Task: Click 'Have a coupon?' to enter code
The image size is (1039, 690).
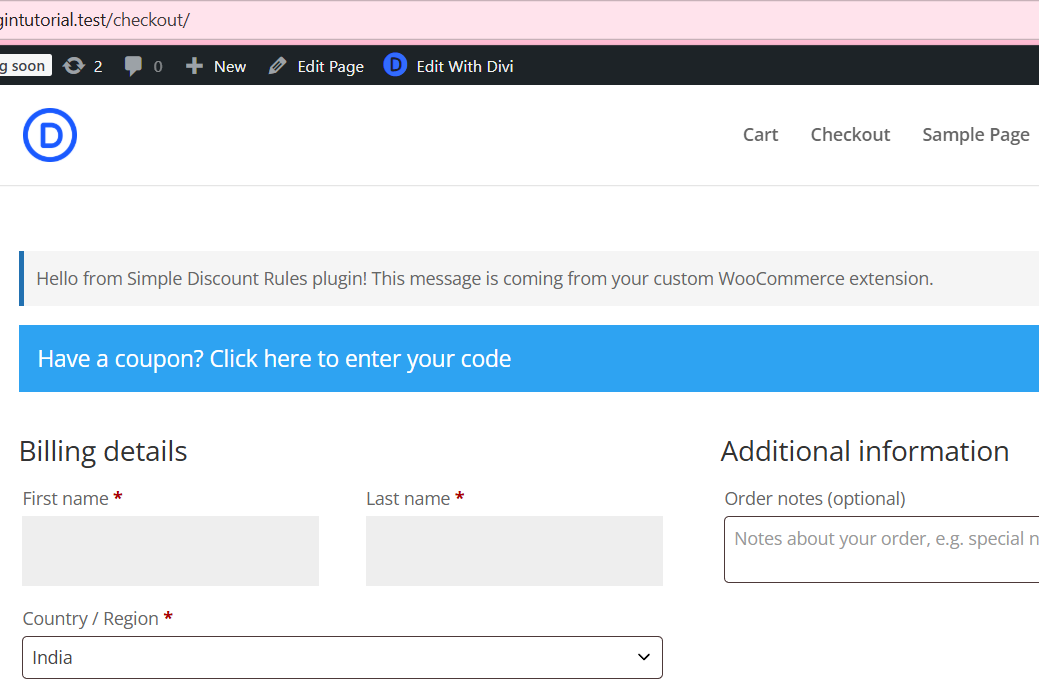Action: coord(274,359)
